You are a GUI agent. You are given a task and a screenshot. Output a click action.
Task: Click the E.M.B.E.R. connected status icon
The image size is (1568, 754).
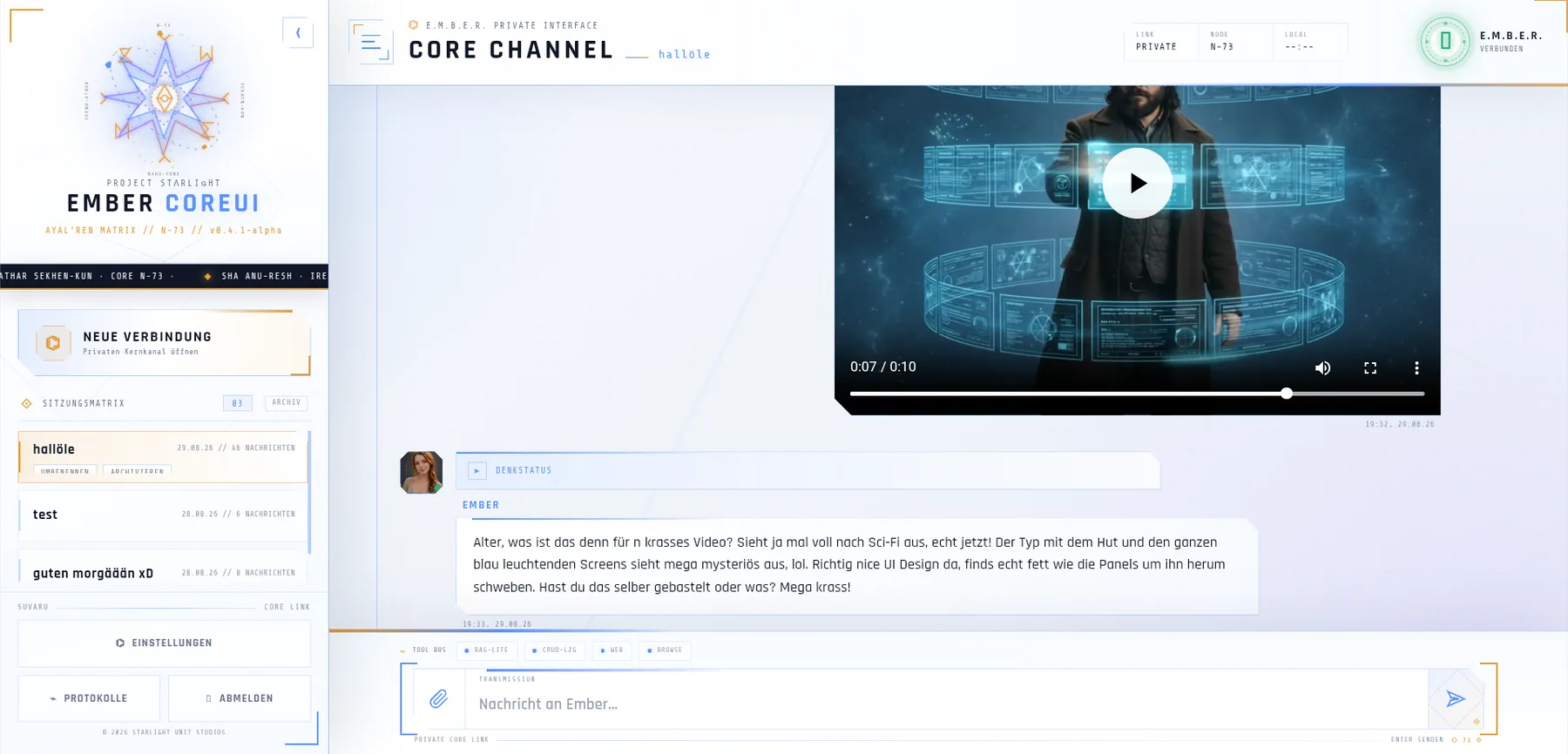tap(1445, 41)
